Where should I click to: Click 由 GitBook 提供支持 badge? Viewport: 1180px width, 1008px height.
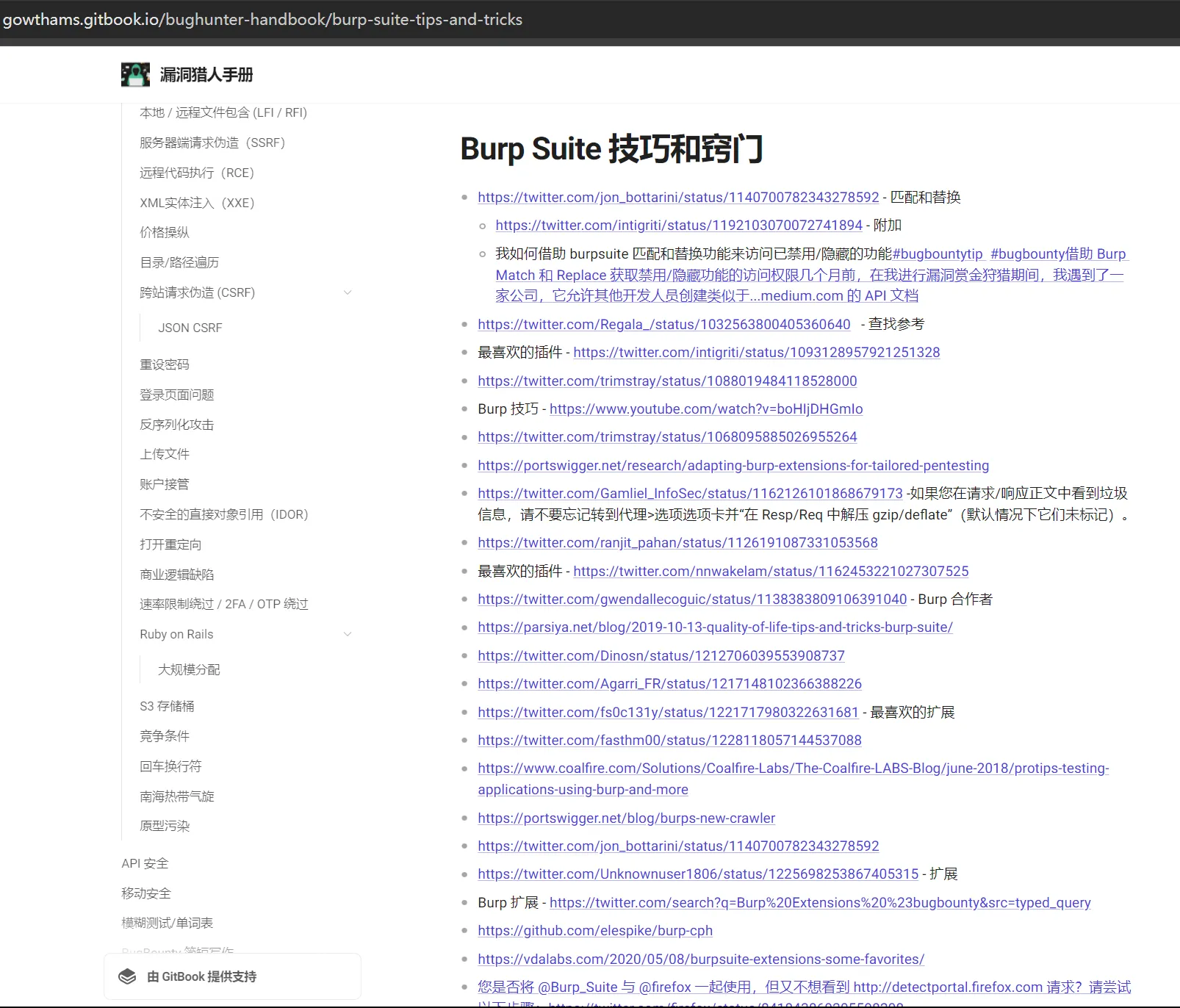click(232, 976)
